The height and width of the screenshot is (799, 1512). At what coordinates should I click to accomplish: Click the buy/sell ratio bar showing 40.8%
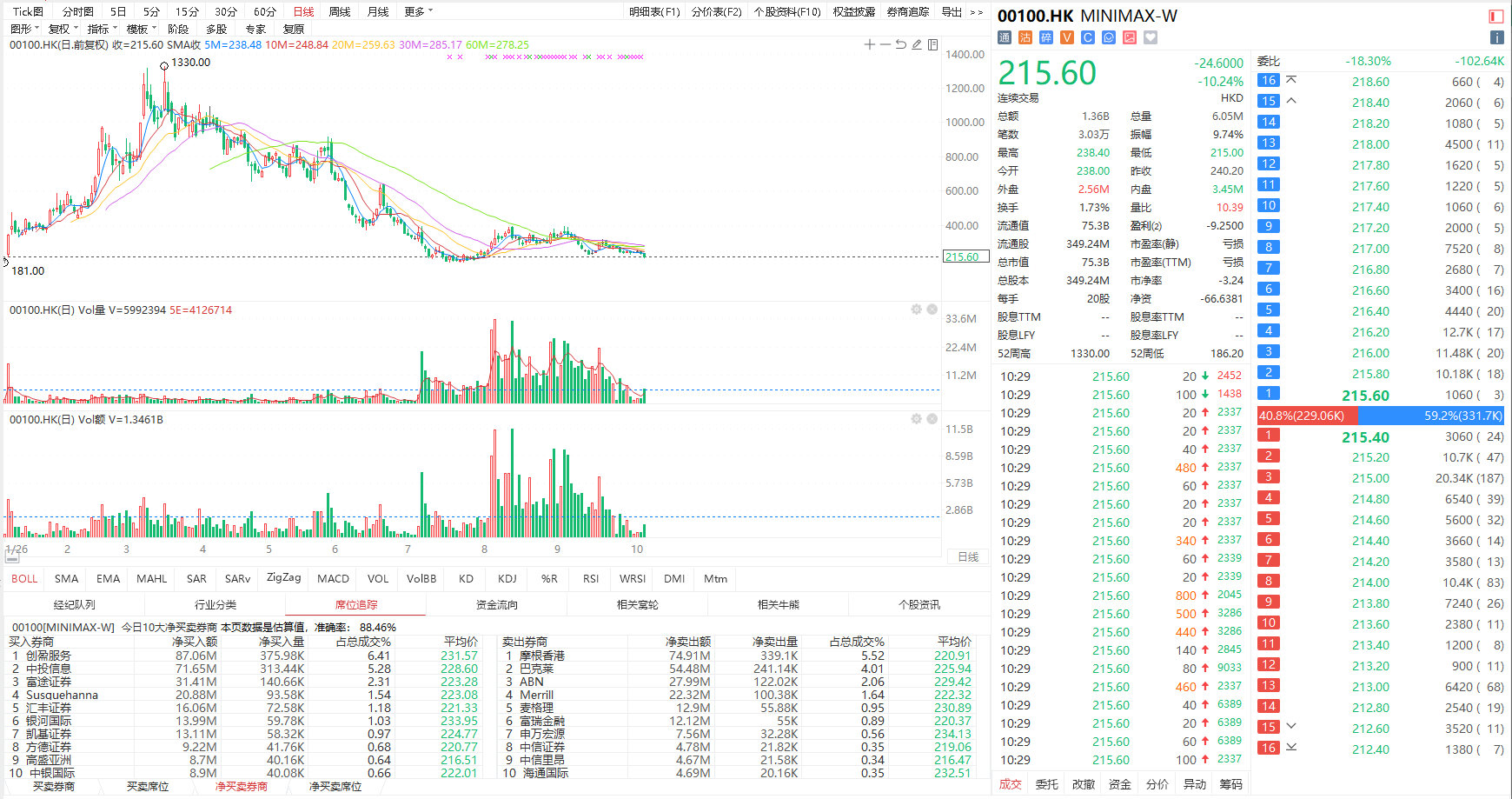[x=1380, y=416]
